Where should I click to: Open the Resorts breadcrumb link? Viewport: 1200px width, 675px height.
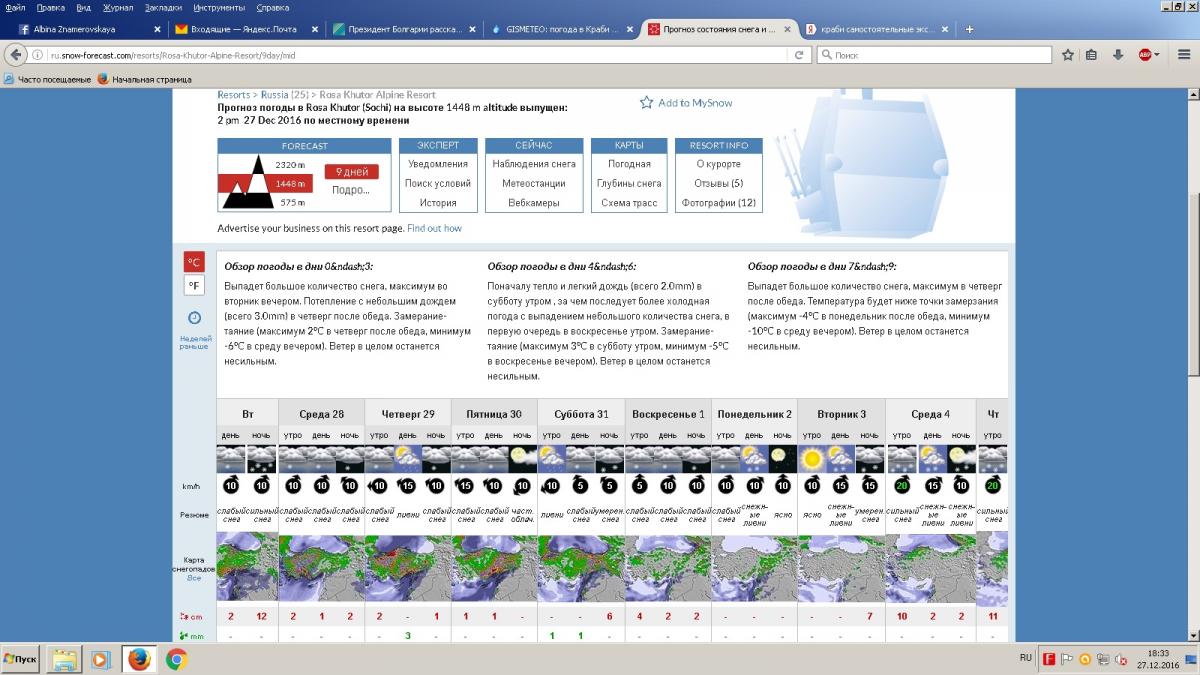234,95
